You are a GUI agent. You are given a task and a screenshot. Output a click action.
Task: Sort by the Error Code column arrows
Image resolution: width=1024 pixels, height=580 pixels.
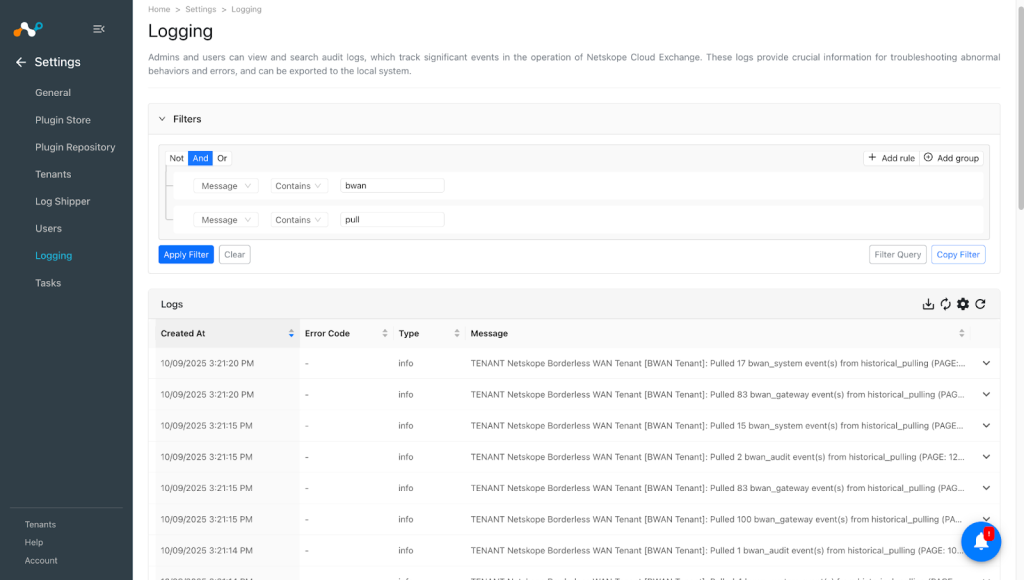(385, 333)
